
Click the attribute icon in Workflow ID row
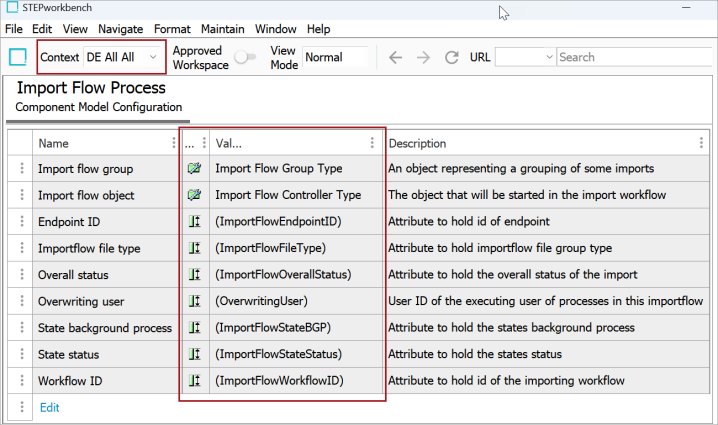click(x=195, y=381)
